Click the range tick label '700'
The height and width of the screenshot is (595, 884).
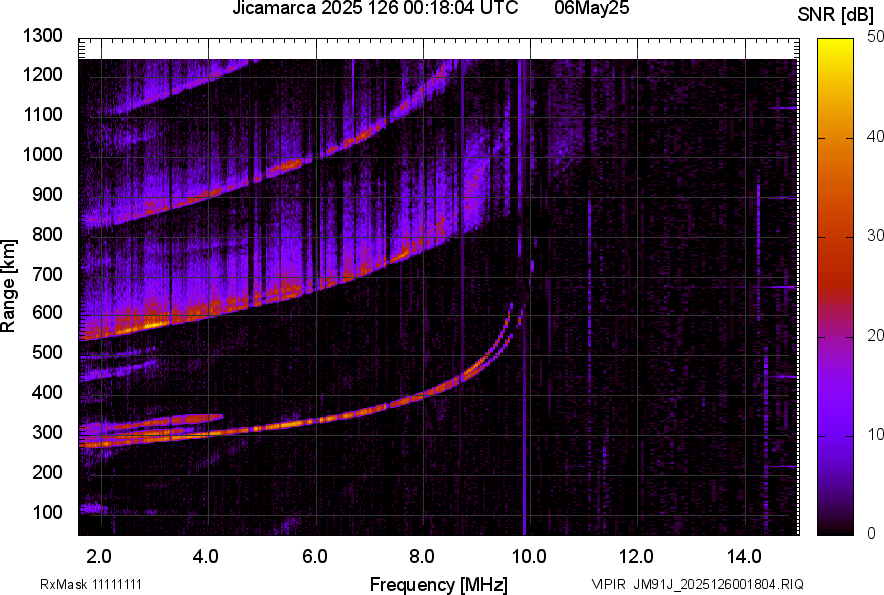point(47,274)
